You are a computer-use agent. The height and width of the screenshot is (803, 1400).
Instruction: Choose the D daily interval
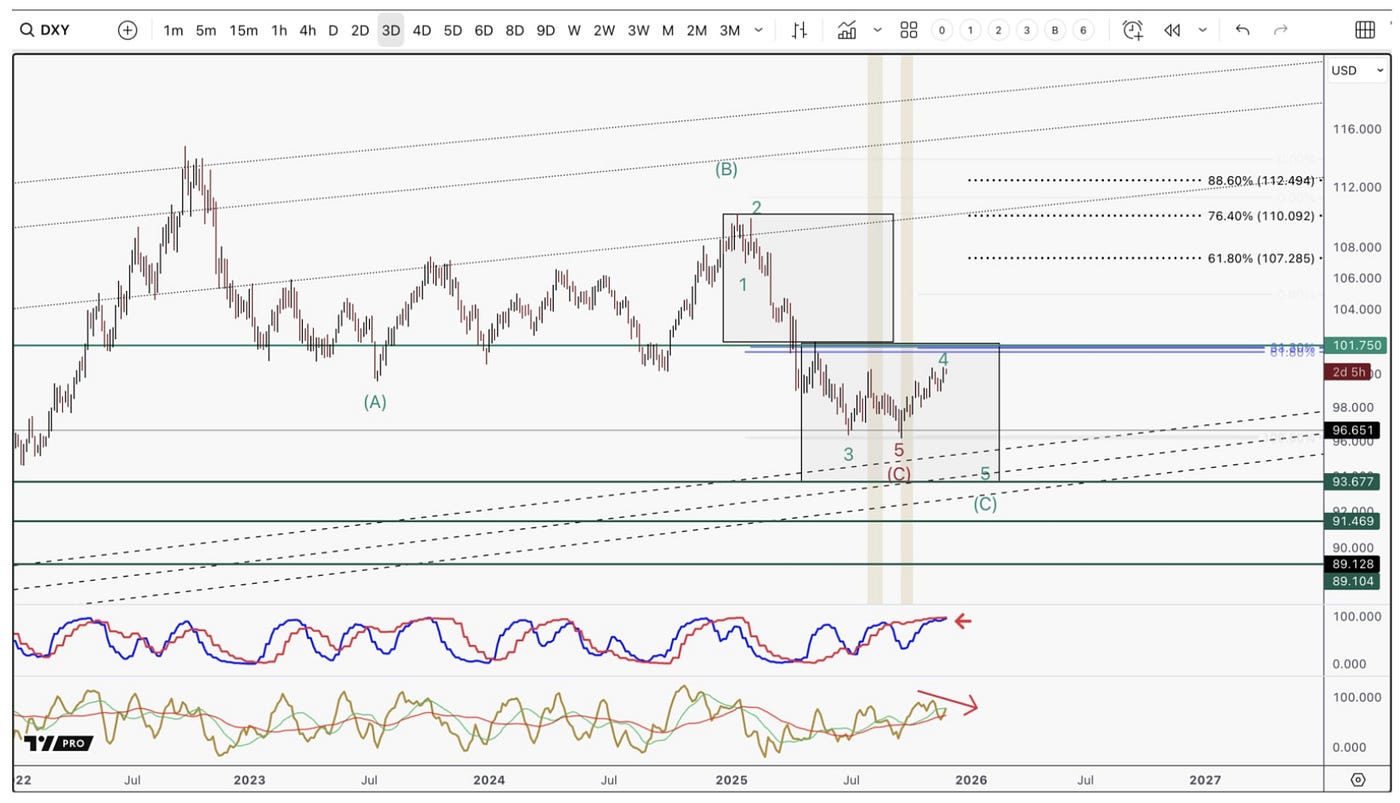coord(333,30)
